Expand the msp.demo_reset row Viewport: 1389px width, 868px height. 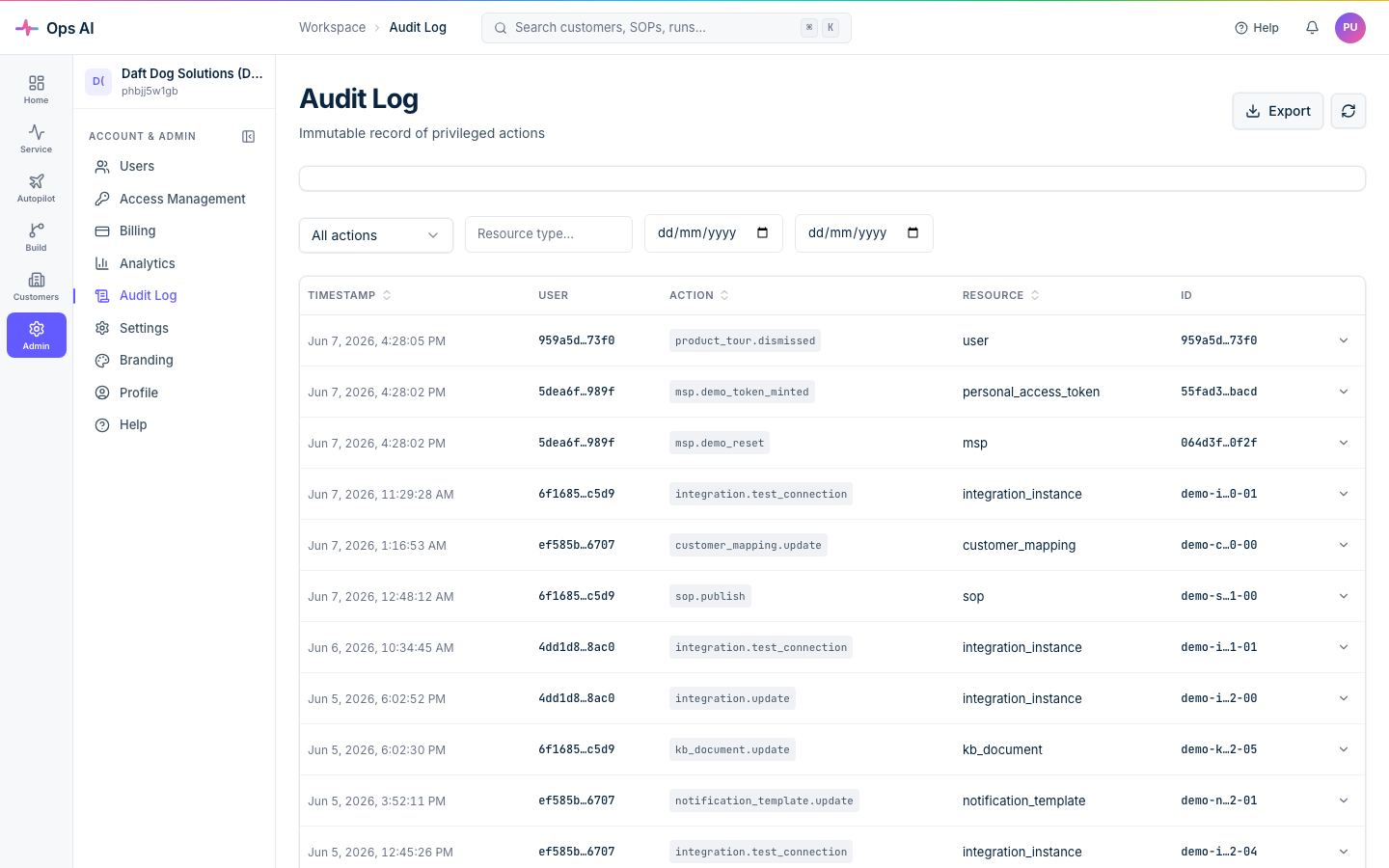tap(1344, 443)
